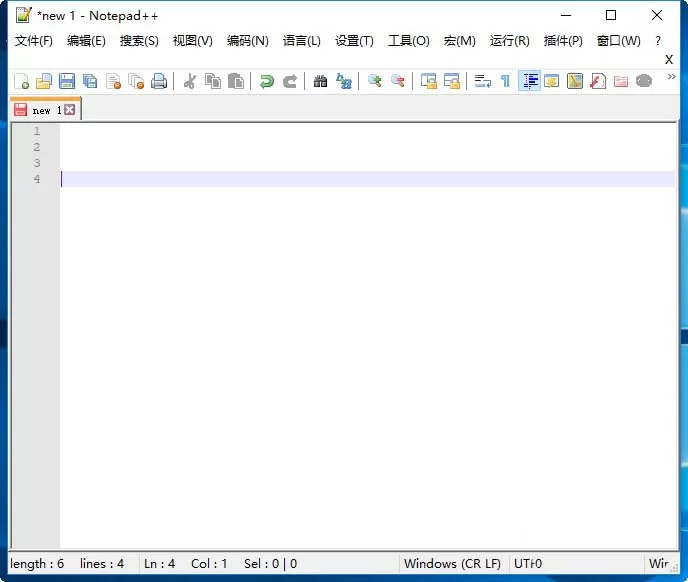This screenshot has width=688, height=582.
Task: Open Find with the binoculars icon
Action: coord(320,82)
